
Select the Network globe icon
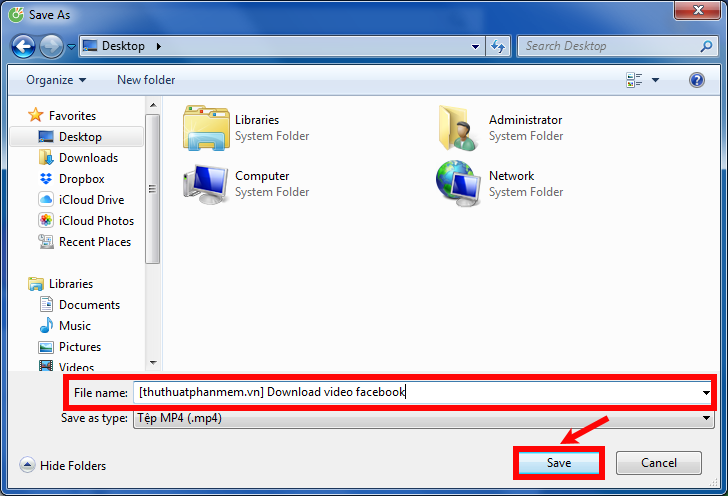pos(460,183)
